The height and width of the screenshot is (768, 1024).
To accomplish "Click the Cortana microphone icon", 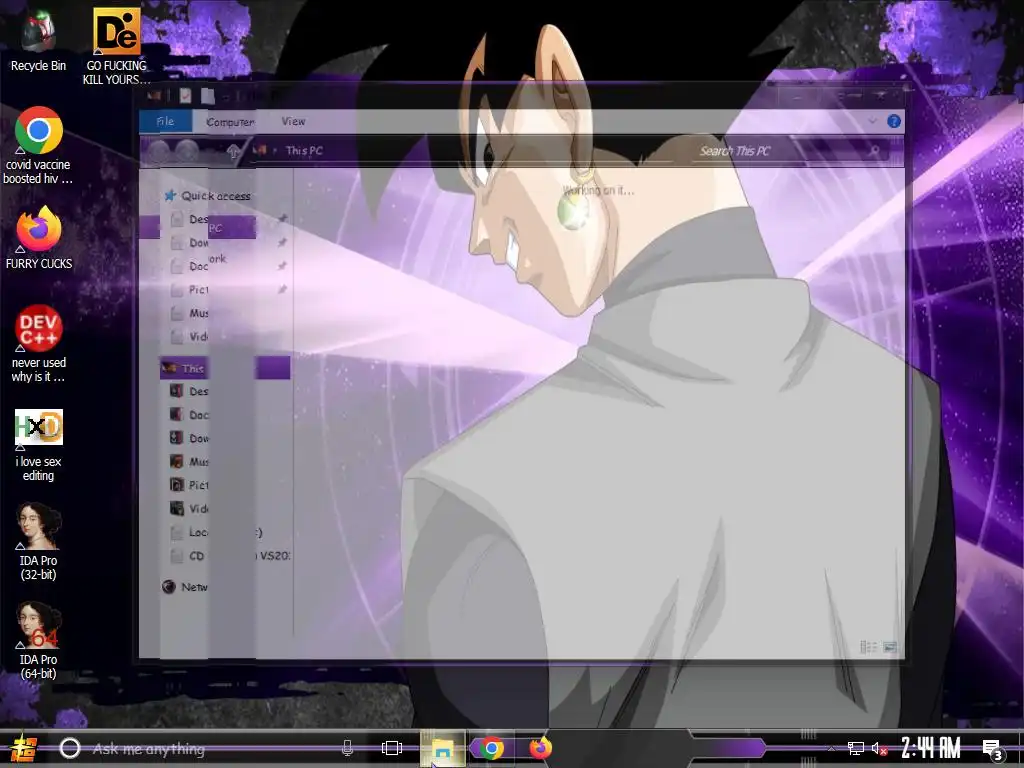I will pos(347,748).
